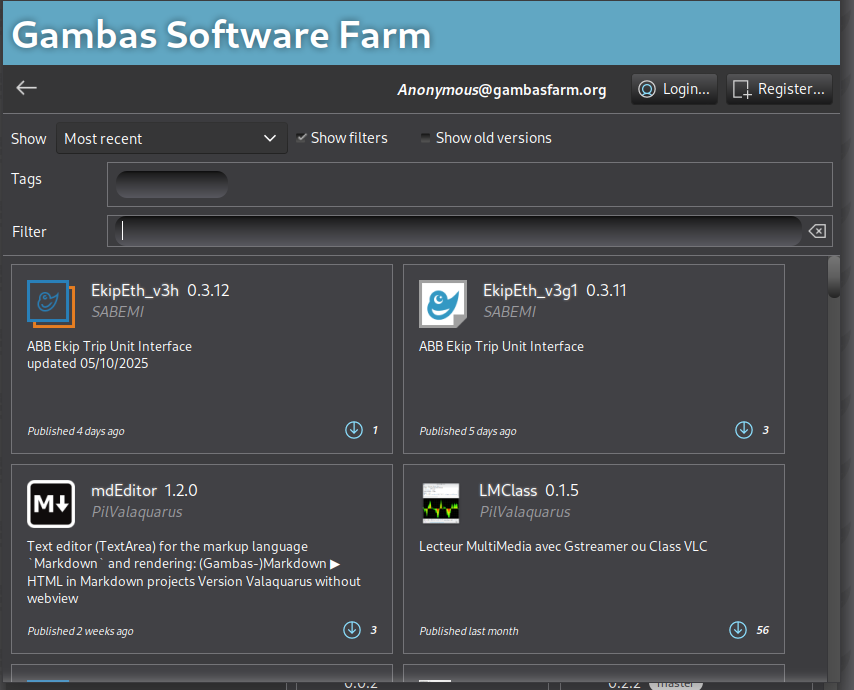Click the mdEditor Markdown icon
The width and height of the screenshot is (854, 690).
click(51, 504)
